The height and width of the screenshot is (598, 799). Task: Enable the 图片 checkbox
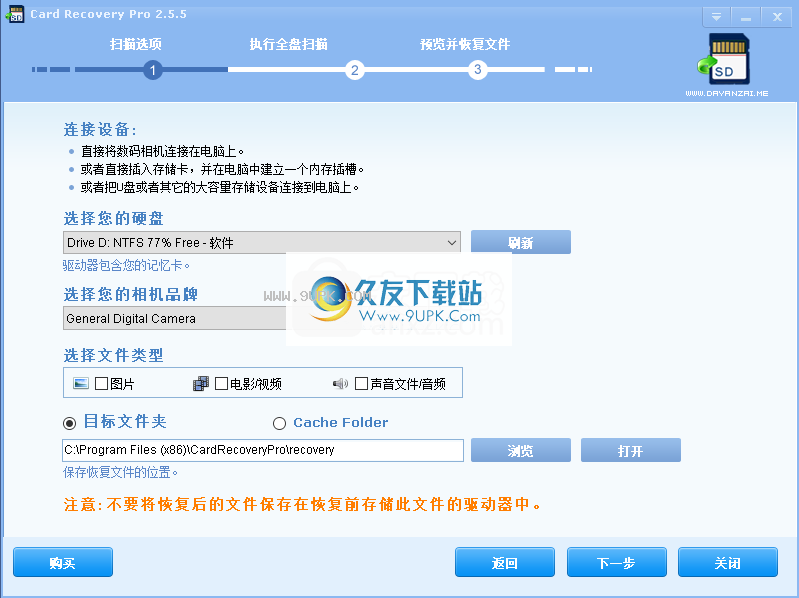click(101, 383)
